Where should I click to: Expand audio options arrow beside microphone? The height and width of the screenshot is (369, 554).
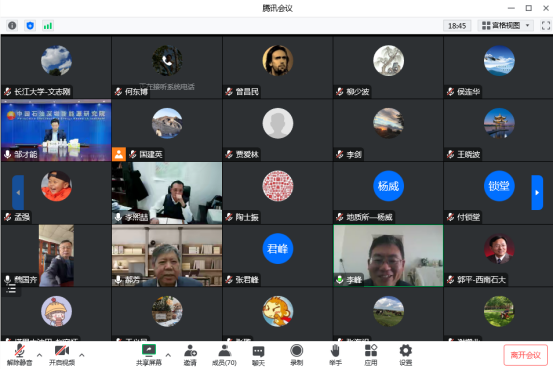pyautogui.click(x=40, y=355)
